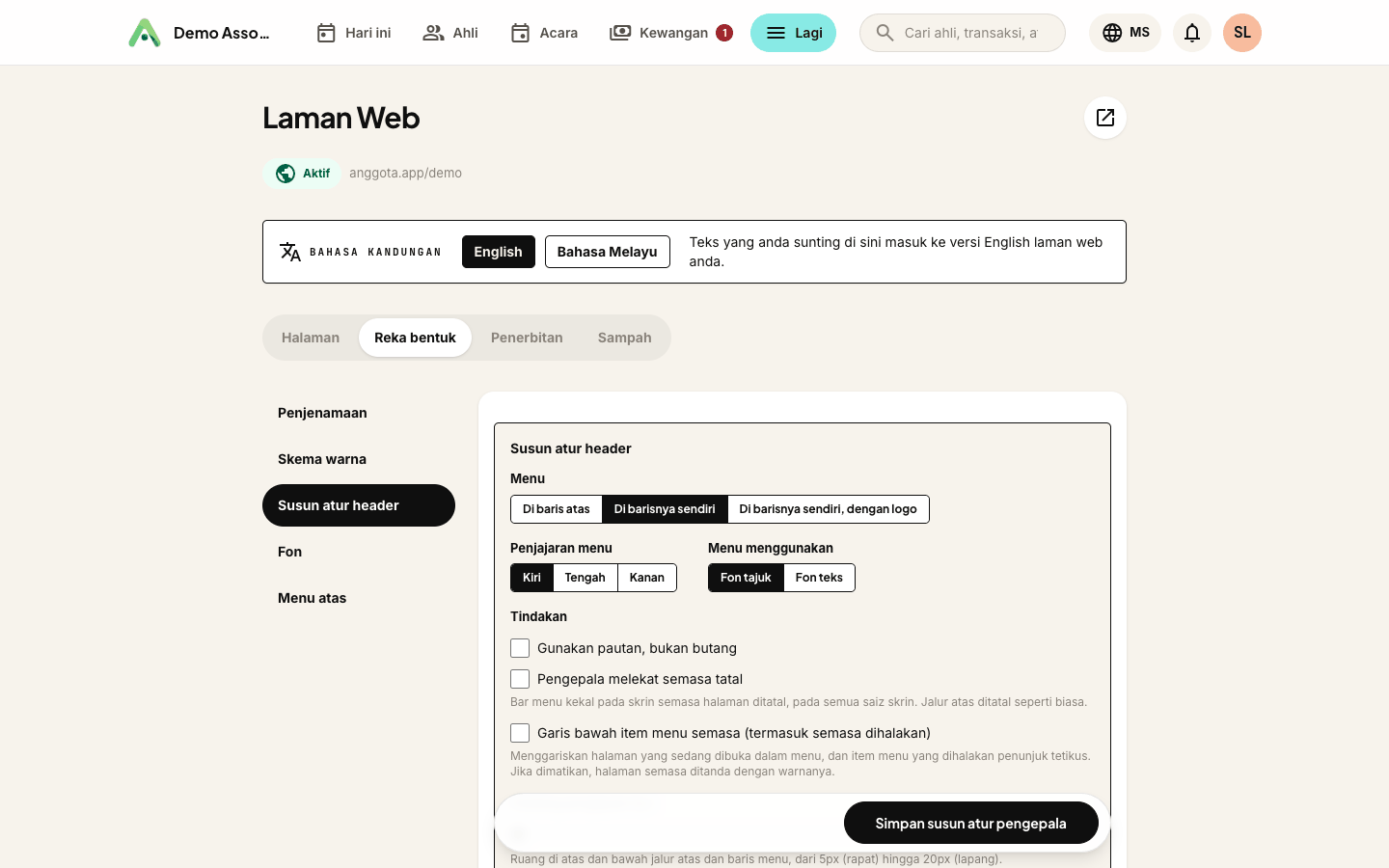Switch to the Sampah tab
This screenshot has width=1389, height=868.
[625, 338]
